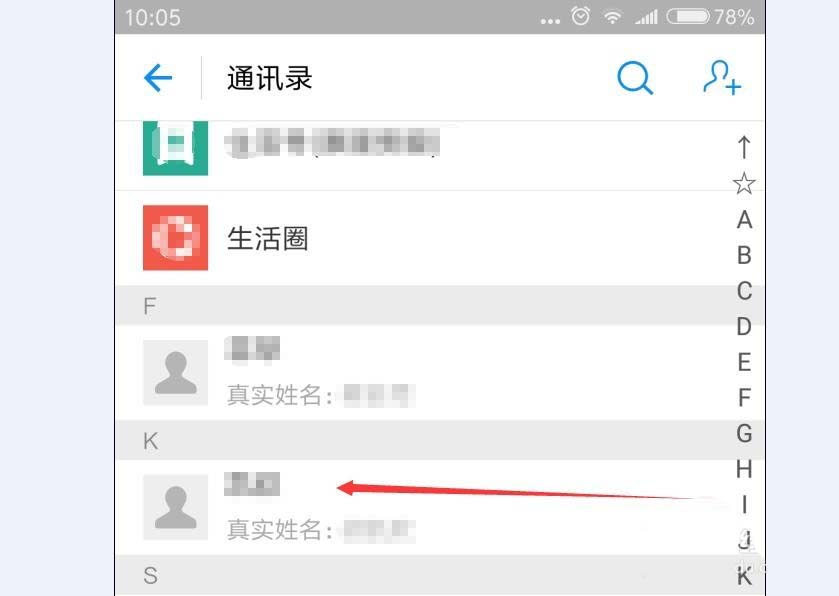839x596 pixels.
Task: Jump to letter A in index
Action: click(x=744, y=219)
